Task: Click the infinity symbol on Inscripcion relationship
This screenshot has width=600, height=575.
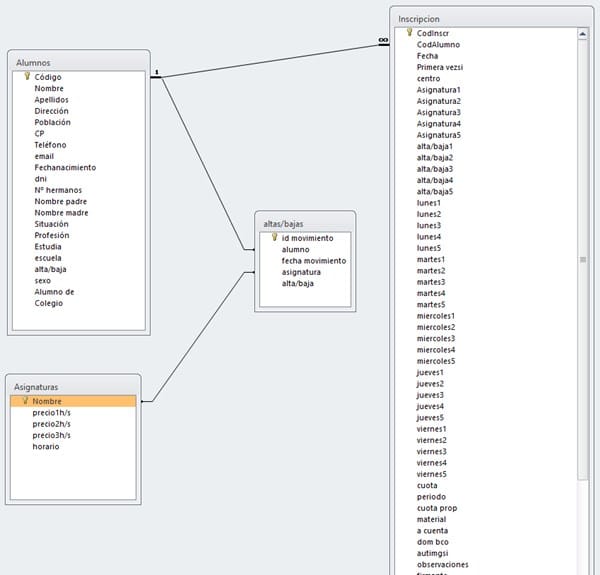Action: point(382,41)
